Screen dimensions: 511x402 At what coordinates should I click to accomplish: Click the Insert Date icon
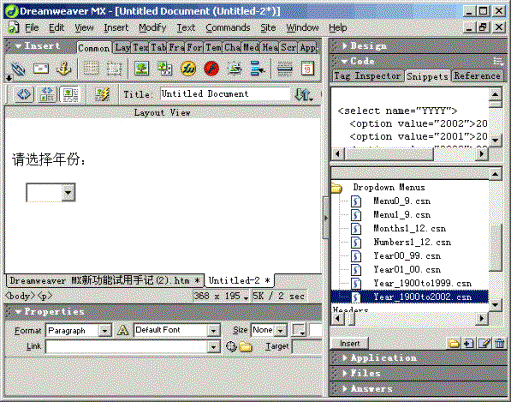point(307,69)
